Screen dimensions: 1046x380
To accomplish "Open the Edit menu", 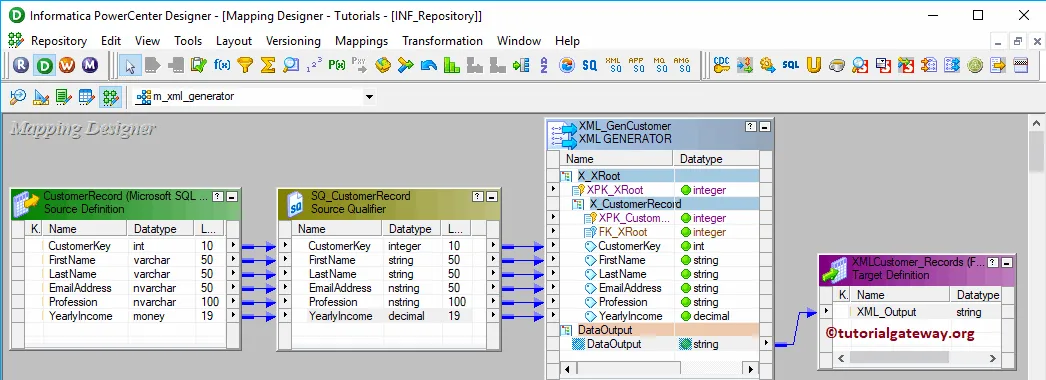I will (111, 41).
